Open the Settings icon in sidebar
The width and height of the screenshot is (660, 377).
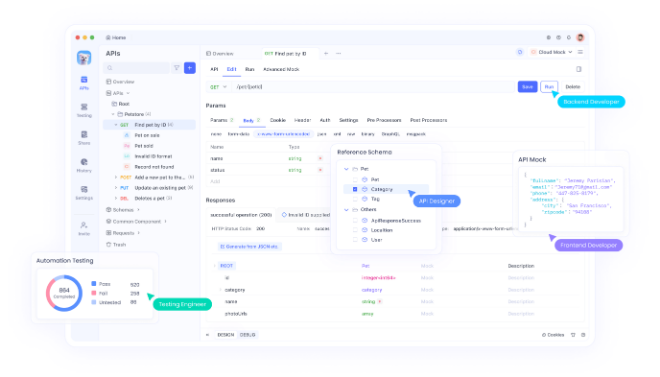84,193
